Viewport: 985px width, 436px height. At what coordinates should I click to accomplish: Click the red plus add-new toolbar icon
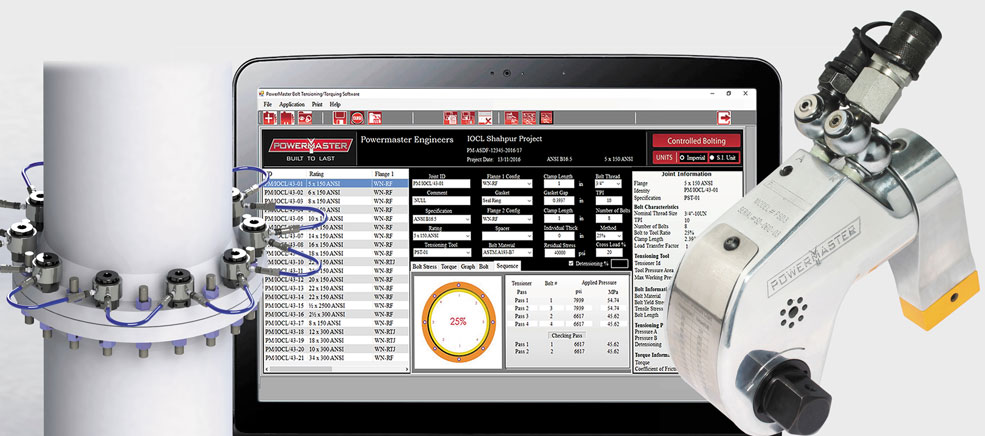pos(270,117)
